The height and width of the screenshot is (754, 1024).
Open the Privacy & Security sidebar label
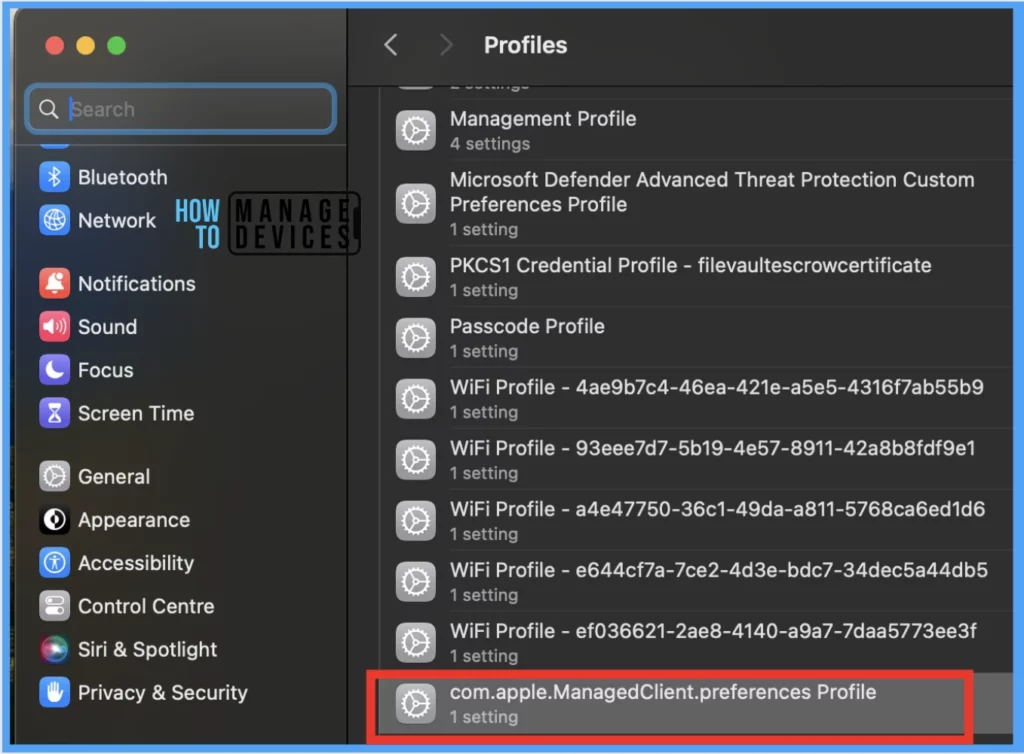163,693
